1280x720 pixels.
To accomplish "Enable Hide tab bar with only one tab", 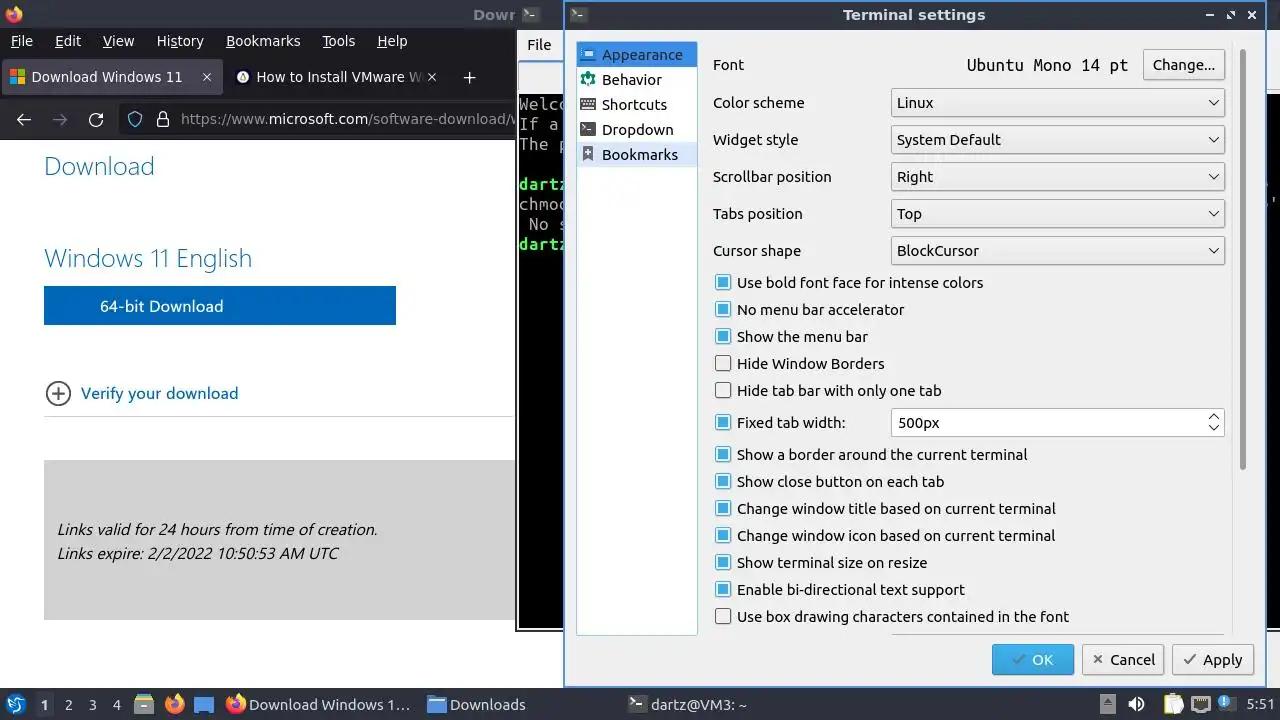I will (x=723, y=391).
